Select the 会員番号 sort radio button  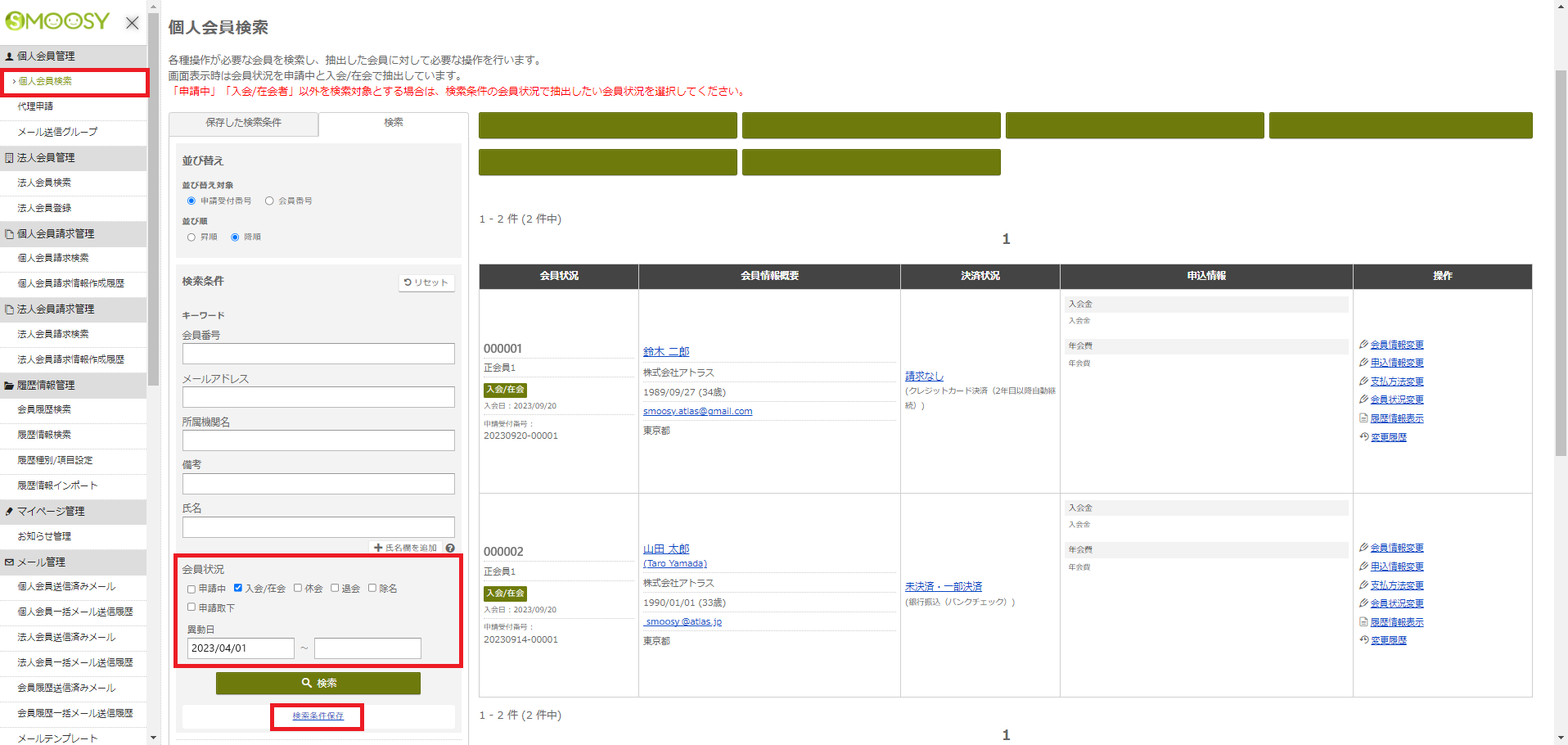269,201
